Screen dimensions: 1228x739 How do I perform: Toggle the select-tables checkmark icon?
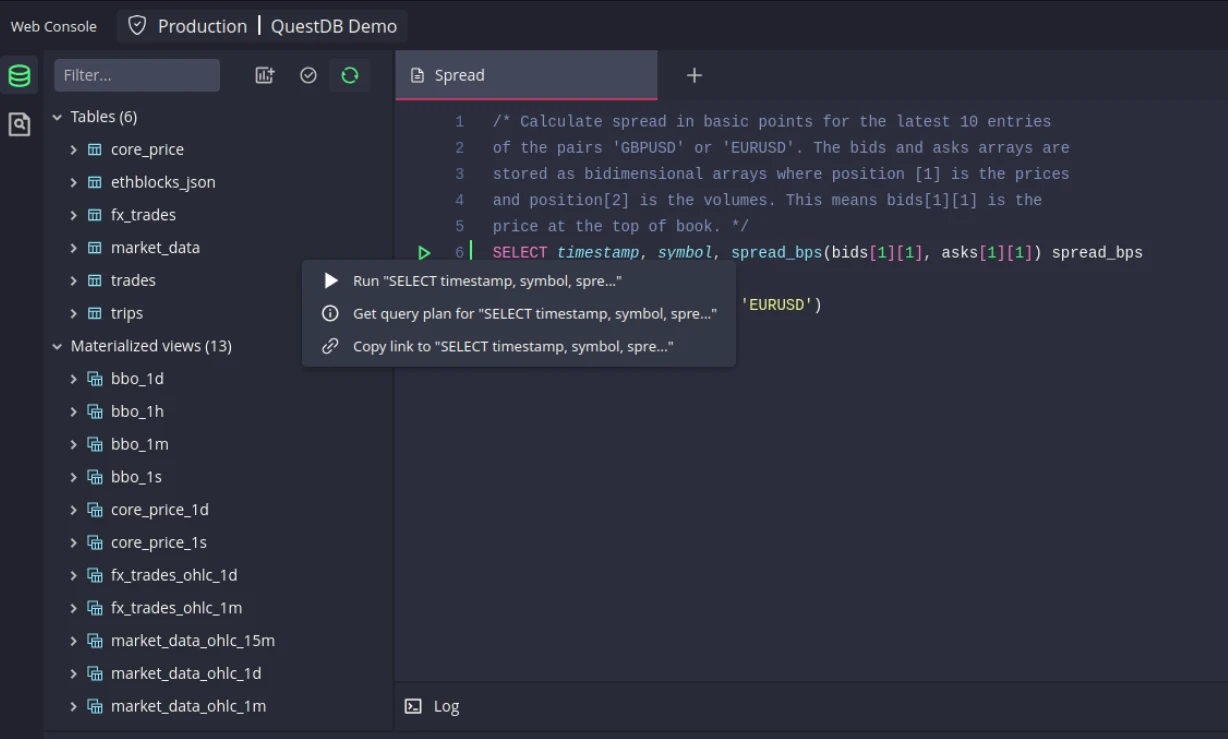point(308,75)
